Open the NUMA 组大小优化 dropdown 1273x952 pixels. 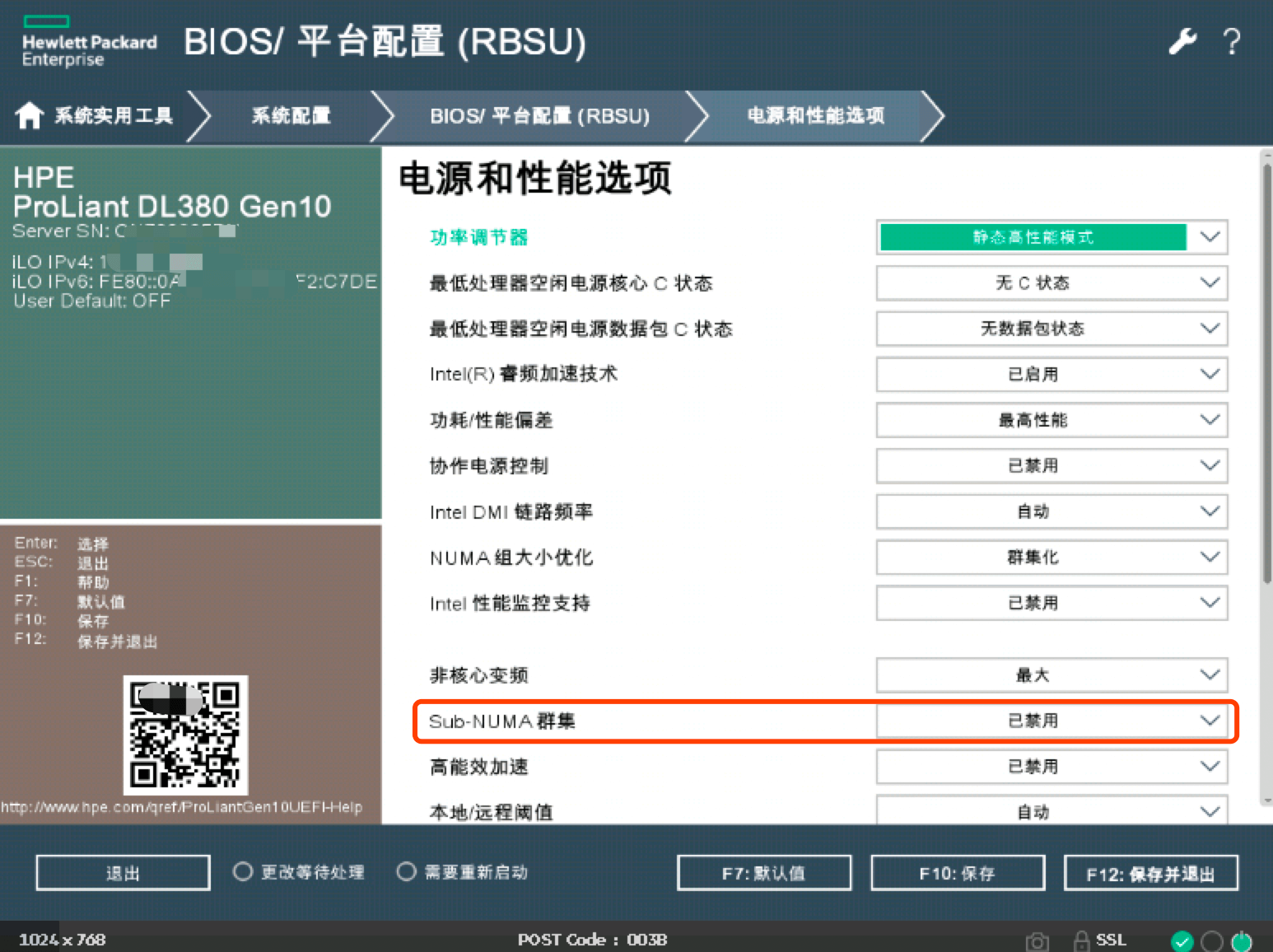(x=1052, y=557)
